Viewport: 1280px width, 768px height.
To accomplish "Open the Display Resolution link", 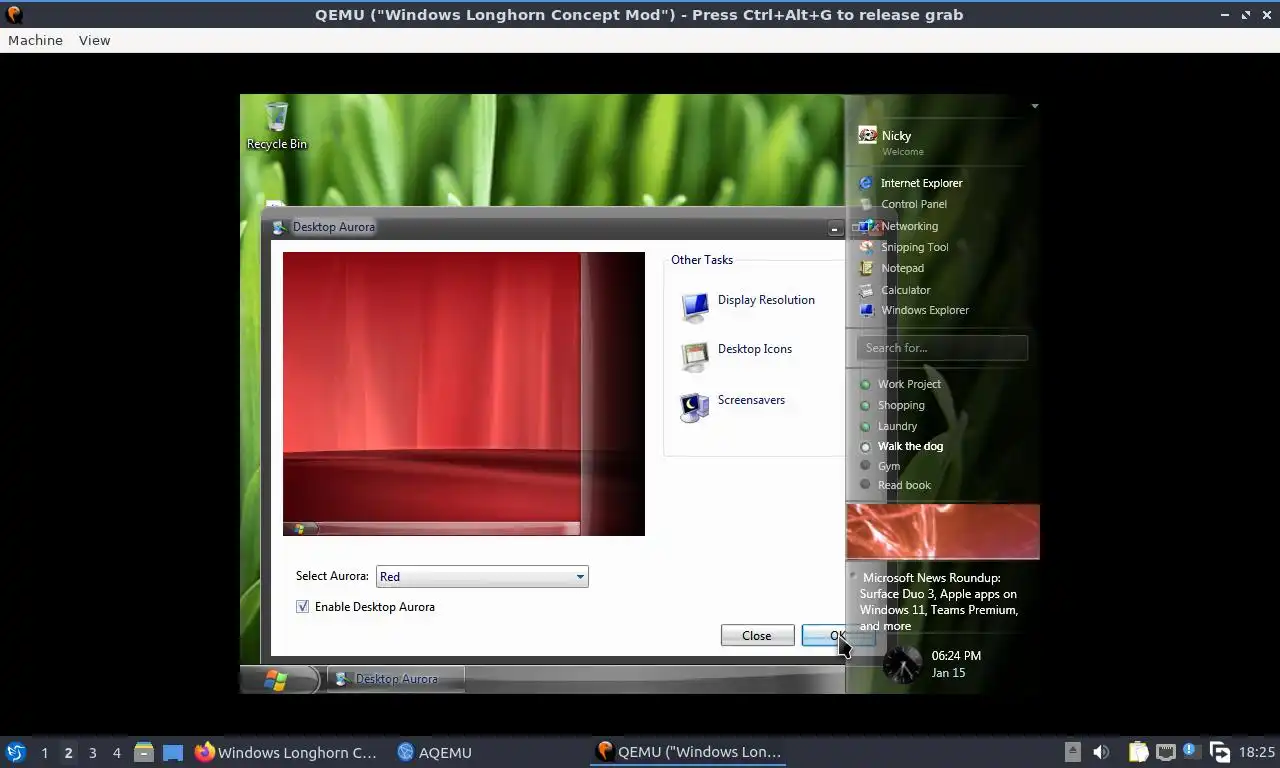I will tap(766, 300).
